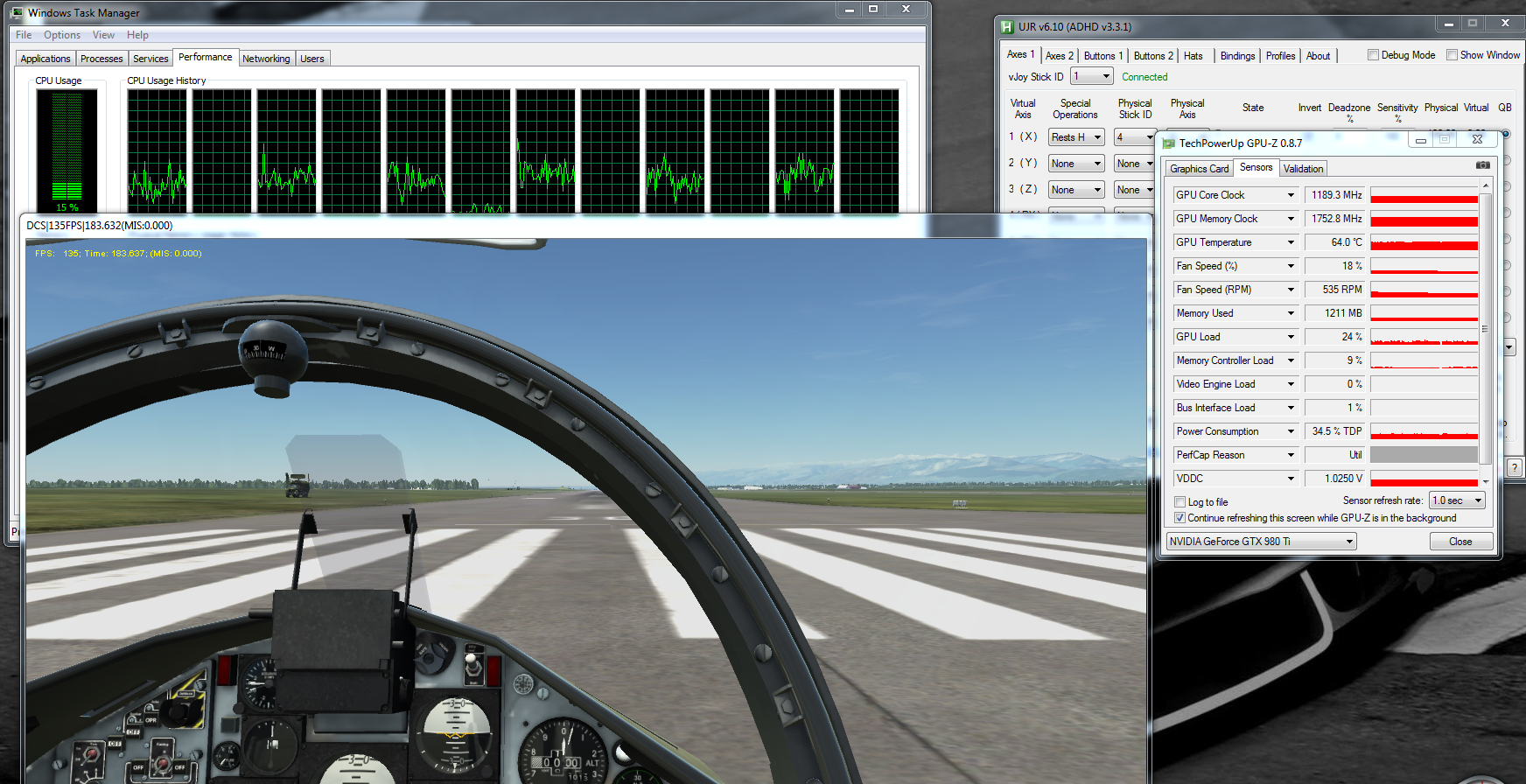Image resolution: width=1526 pixels, height=784 pixels.
Task: Open Physical Stick ID dropdown for axis 2 (Y)
Action: coord(1134,164)
